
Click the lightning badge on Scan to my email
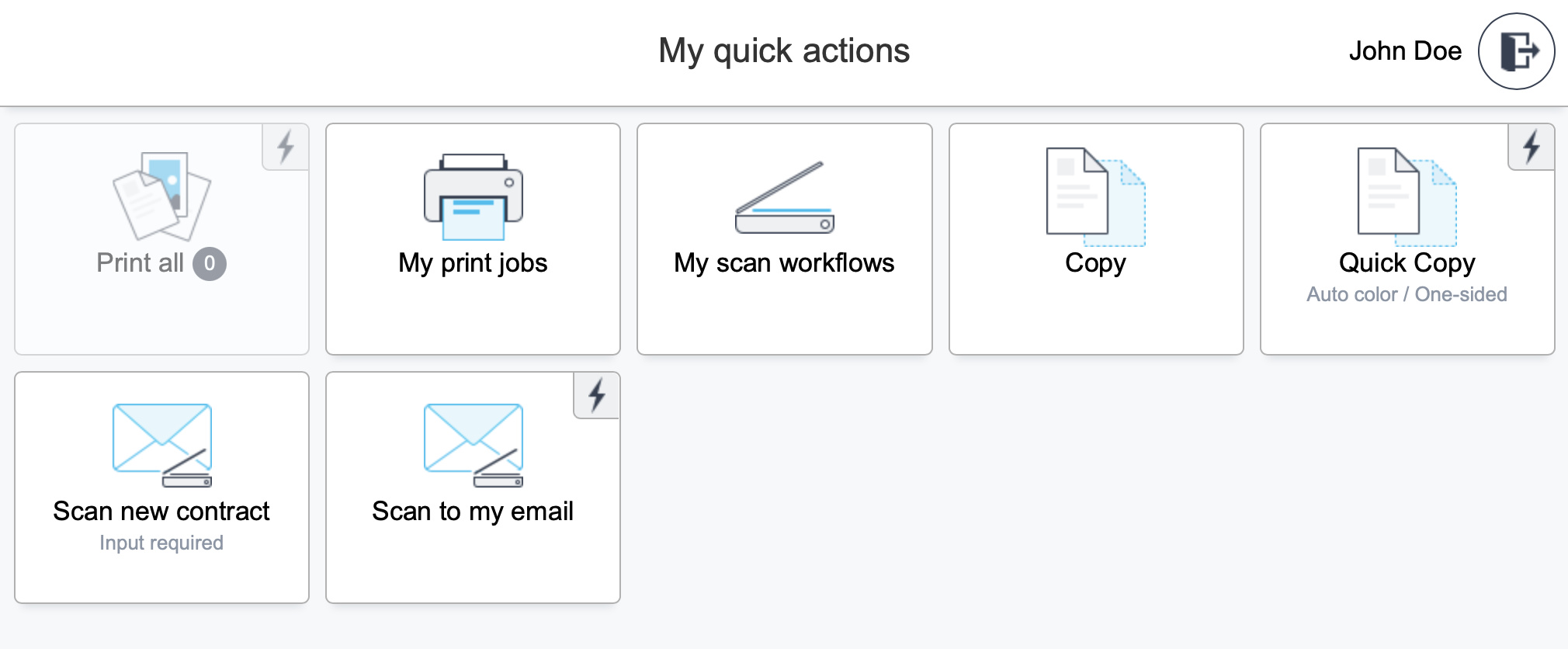click(596, 395)
